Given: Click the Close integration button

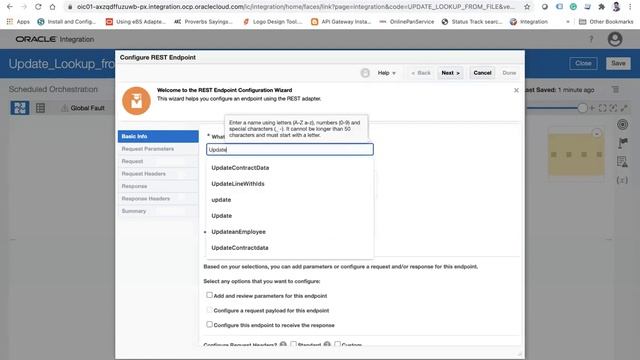Looking at the screenshot, I should click(x=583, y=63).
